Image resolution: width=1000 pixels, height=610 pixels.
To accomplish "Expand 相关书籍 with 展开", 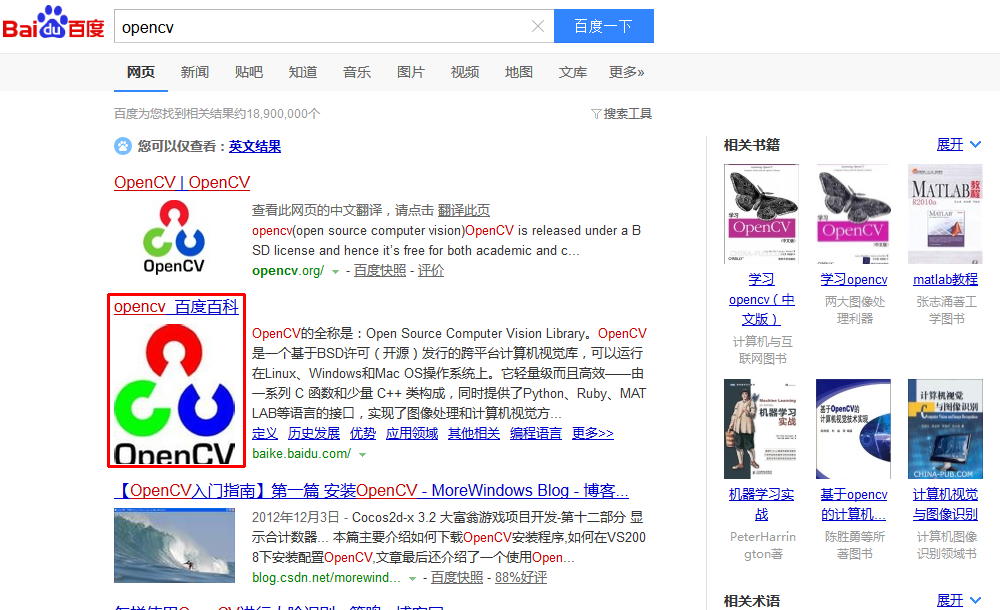I will [x=959, y=145].
